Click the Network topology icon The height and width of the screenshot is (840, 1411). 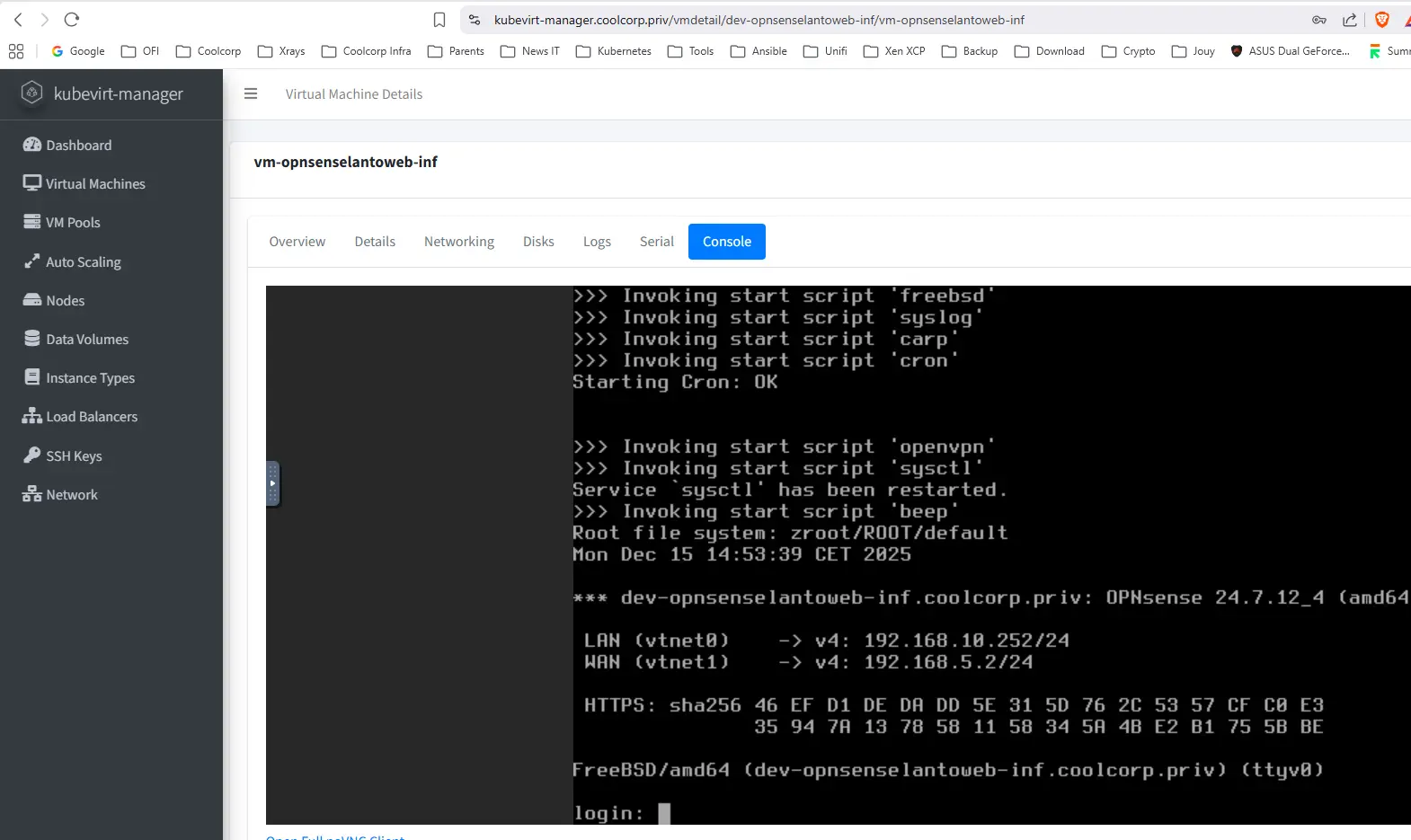point(32,494)
